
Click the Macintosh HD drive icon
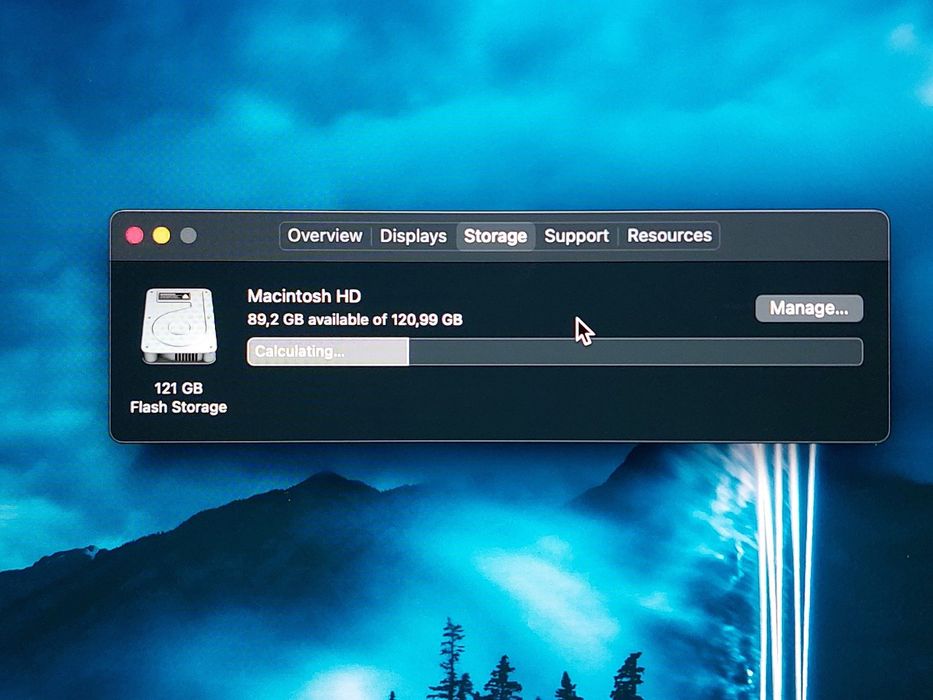(x=179, y=326)
